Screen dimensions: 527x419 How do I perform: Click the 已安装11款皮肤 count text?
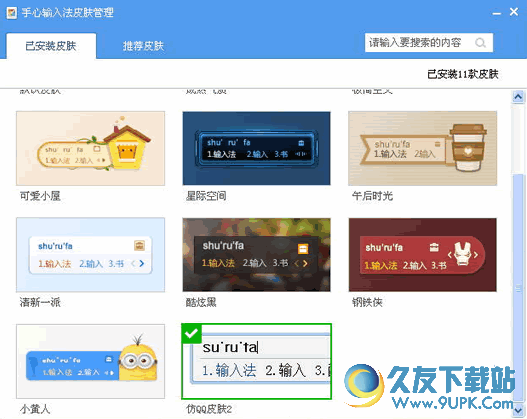[463, 74]
